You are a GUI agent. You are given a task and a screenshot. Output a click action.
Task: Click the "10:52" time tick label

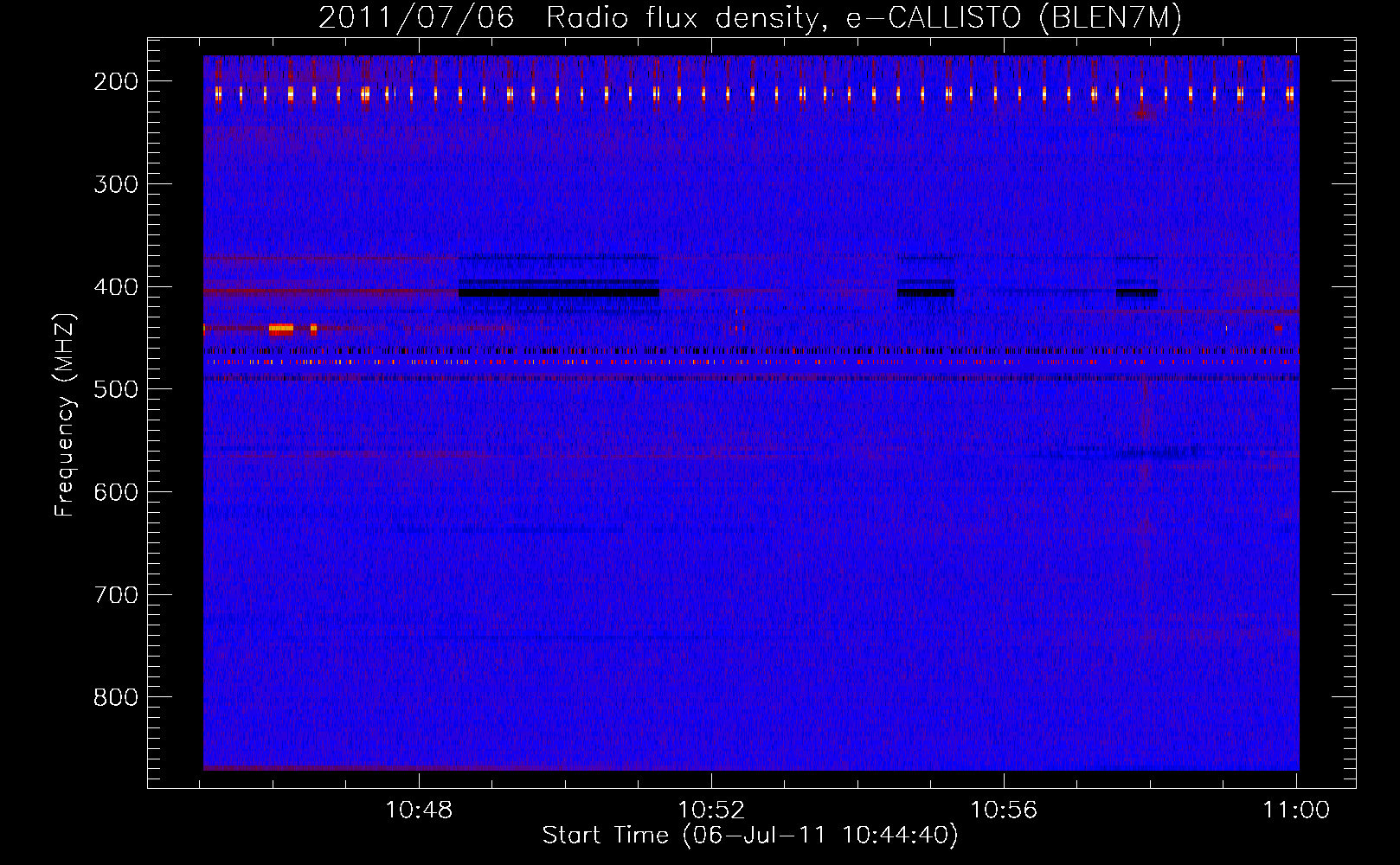click(x=711, y=811)
